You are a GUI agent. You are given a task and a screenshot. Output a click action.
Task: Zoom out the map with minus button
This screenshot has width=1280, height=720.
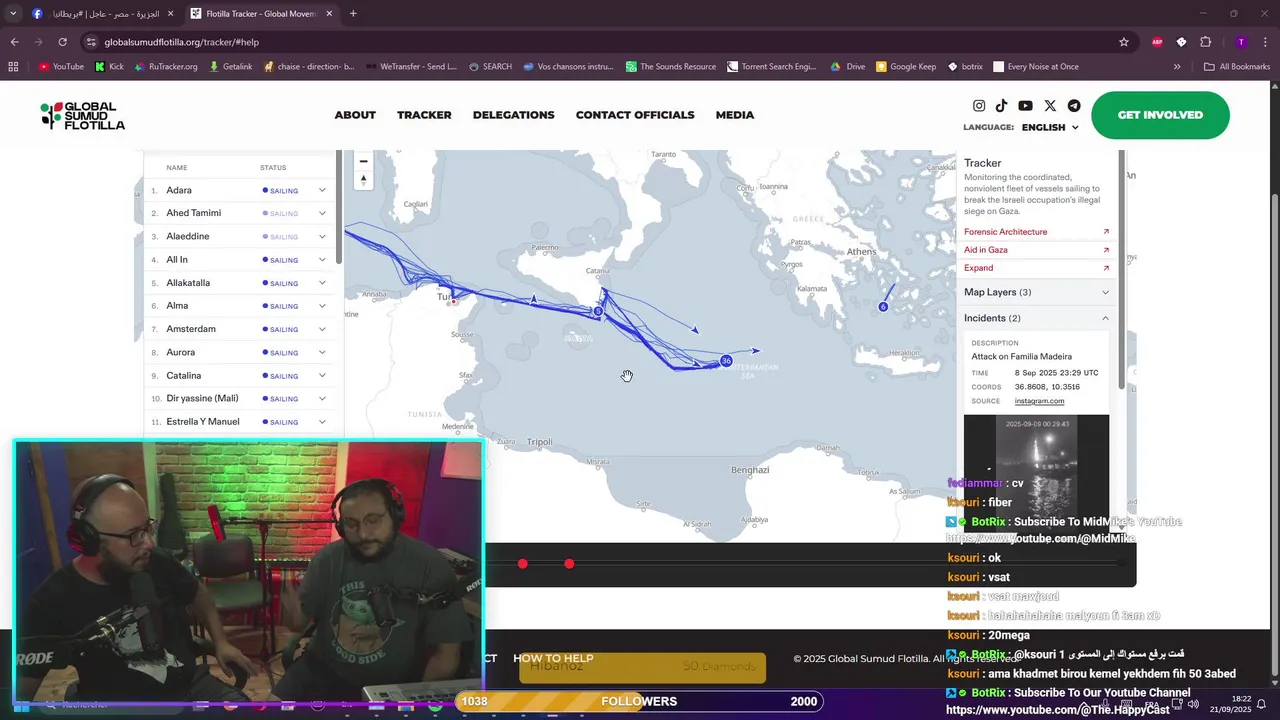pos(363,161)
